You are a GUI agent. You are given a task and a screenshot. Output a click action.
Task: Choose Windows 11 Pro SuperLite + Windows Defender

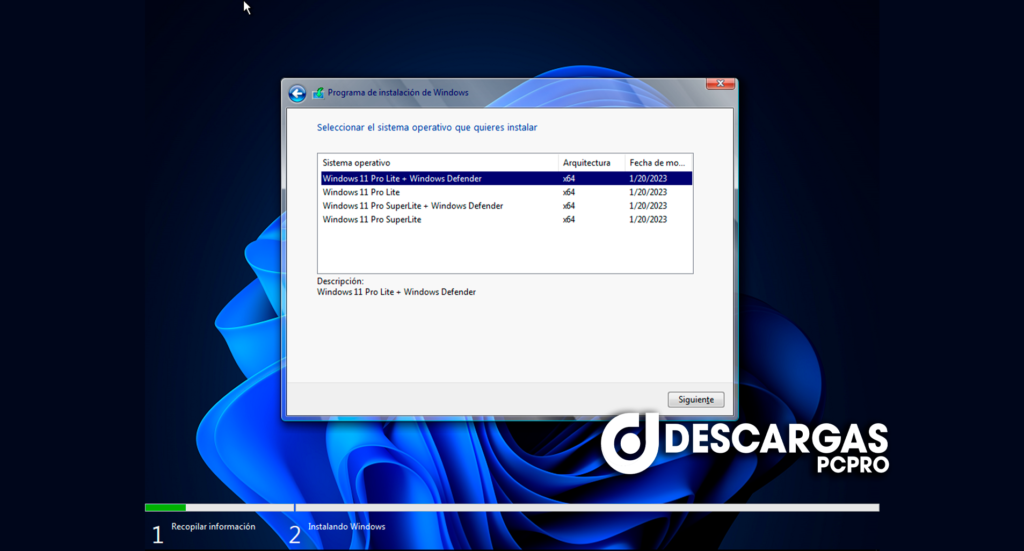[412, 206]
